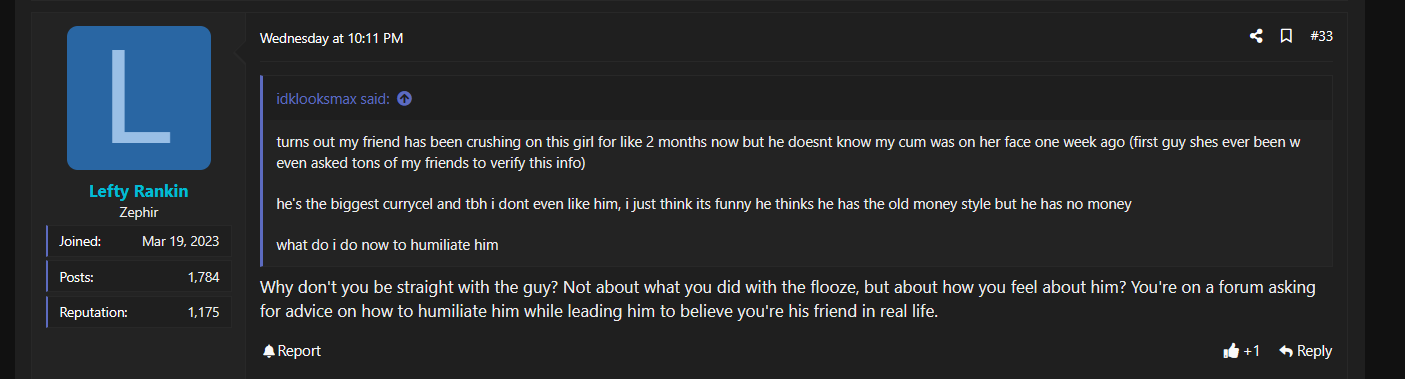This screenshot has width=1405, height=379.
Task: Click the up-arrow icon beside idklooksmax said
Action: [404, 98]
